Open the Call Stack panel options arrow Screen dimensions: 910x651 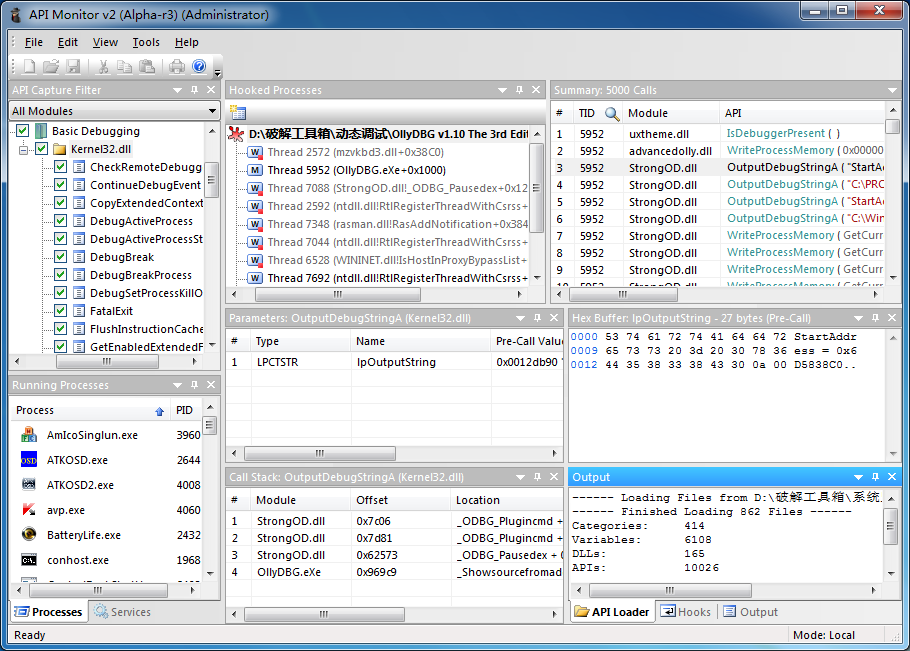pyautogui.click(x=521, y=477)
